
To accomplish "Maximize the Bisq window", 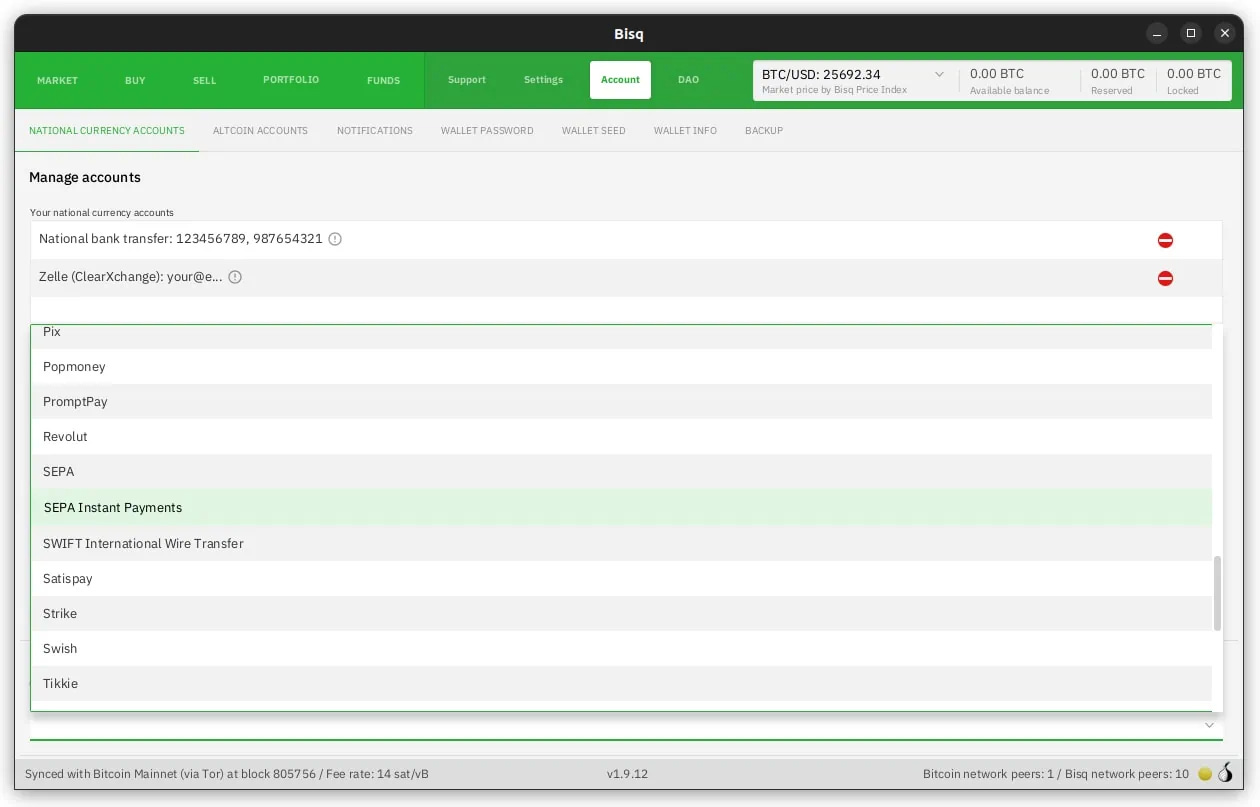I will point(1191,33).
